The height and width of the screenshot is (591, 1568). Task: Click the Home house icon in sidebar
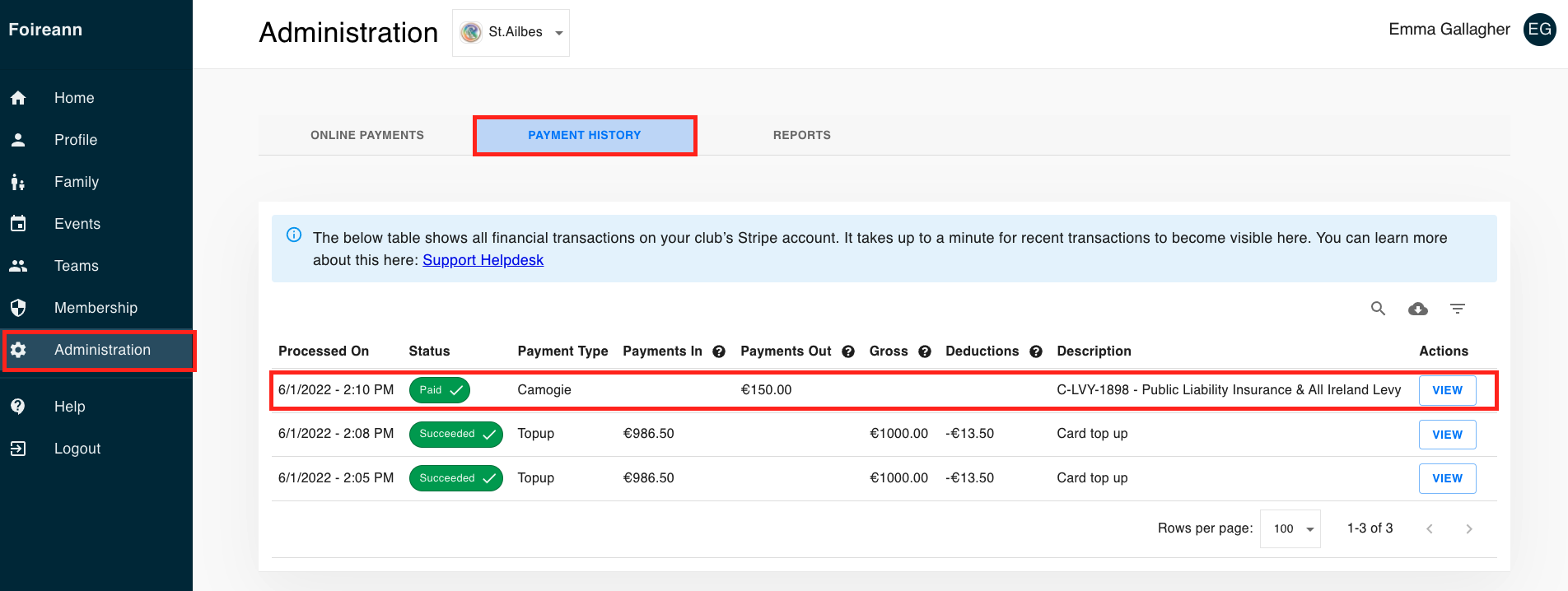click(x=18, y=98)
